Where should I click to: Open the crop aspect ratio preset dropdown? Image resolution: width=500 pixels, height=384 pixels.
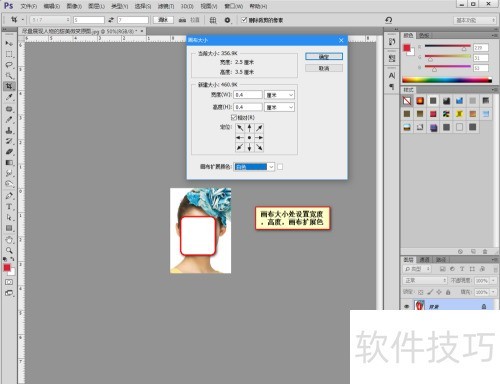tap(50, 20)
